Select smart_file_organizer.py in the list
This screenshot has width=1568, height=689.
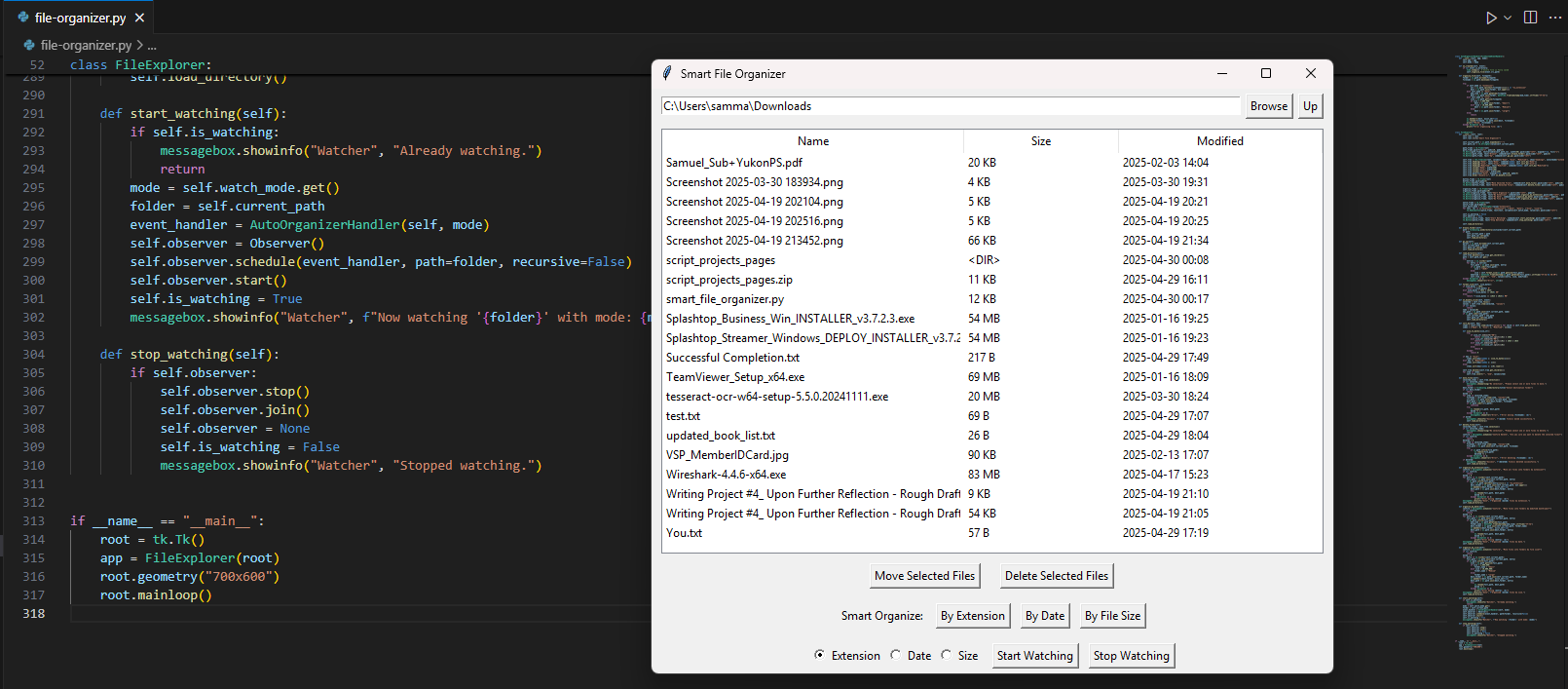(991, 299)
